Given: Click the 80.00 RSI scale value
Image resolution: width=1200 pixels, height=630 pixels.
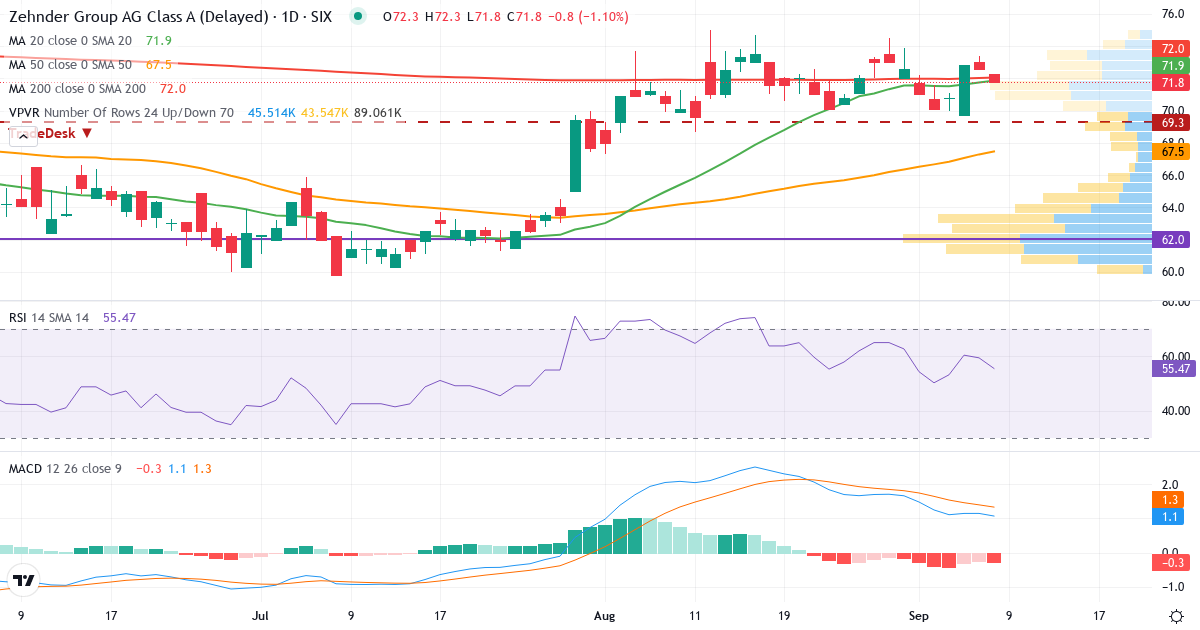Looking at the screenshot, I should 1176,302.
